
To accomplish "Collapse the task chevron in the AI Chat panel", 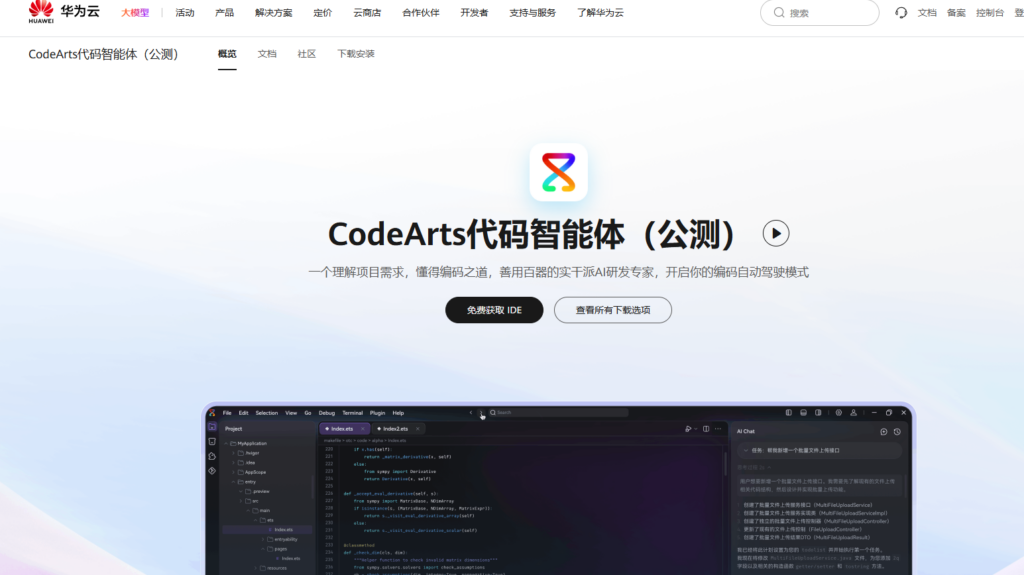I will tap(745, 450).
